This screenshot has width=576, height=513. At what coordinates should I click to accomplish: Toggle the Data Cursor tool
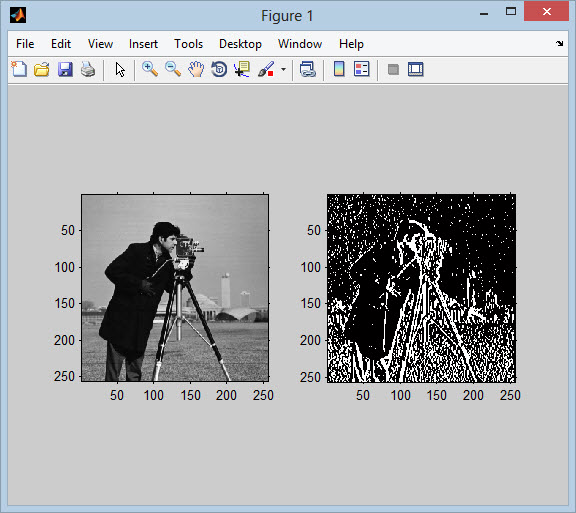coord(242,69)
